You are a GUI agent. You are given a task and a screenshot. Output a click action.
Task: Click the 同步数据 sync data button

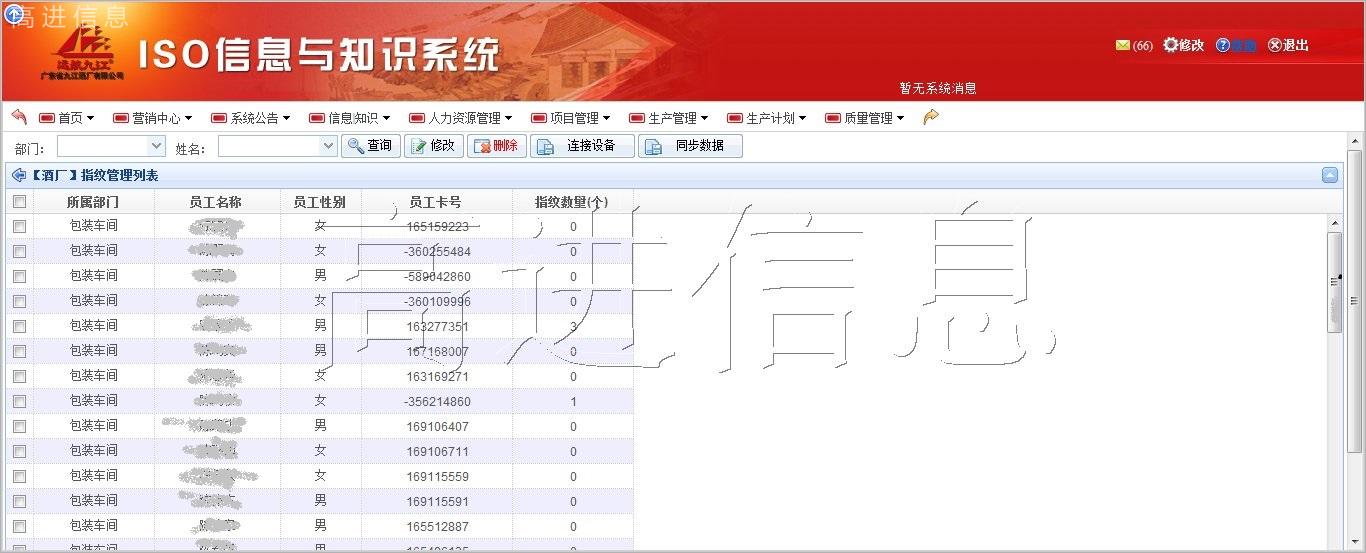tap(690, 146)
